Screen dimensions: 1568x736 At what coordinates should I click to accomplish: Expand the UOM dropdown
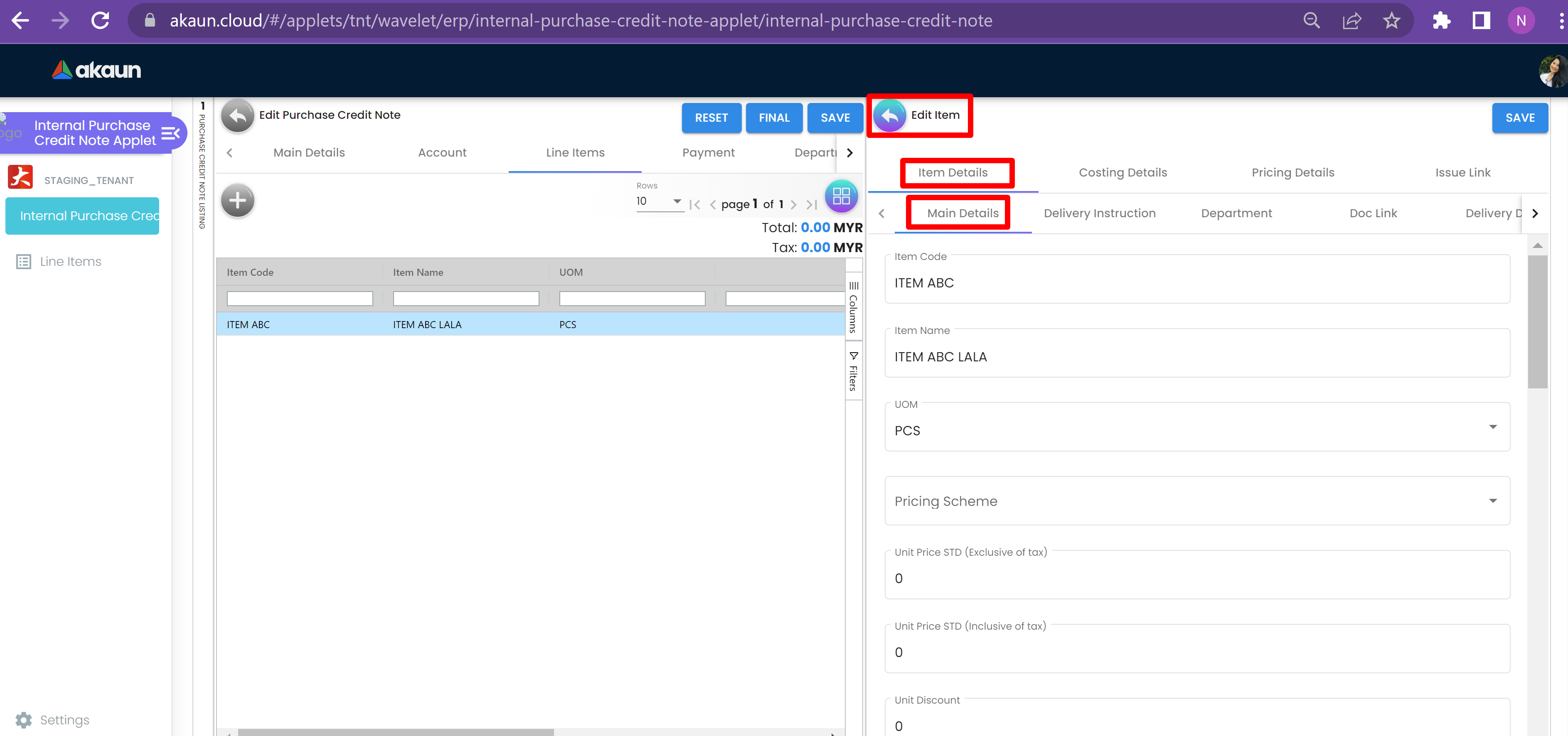pos(1492,427)
